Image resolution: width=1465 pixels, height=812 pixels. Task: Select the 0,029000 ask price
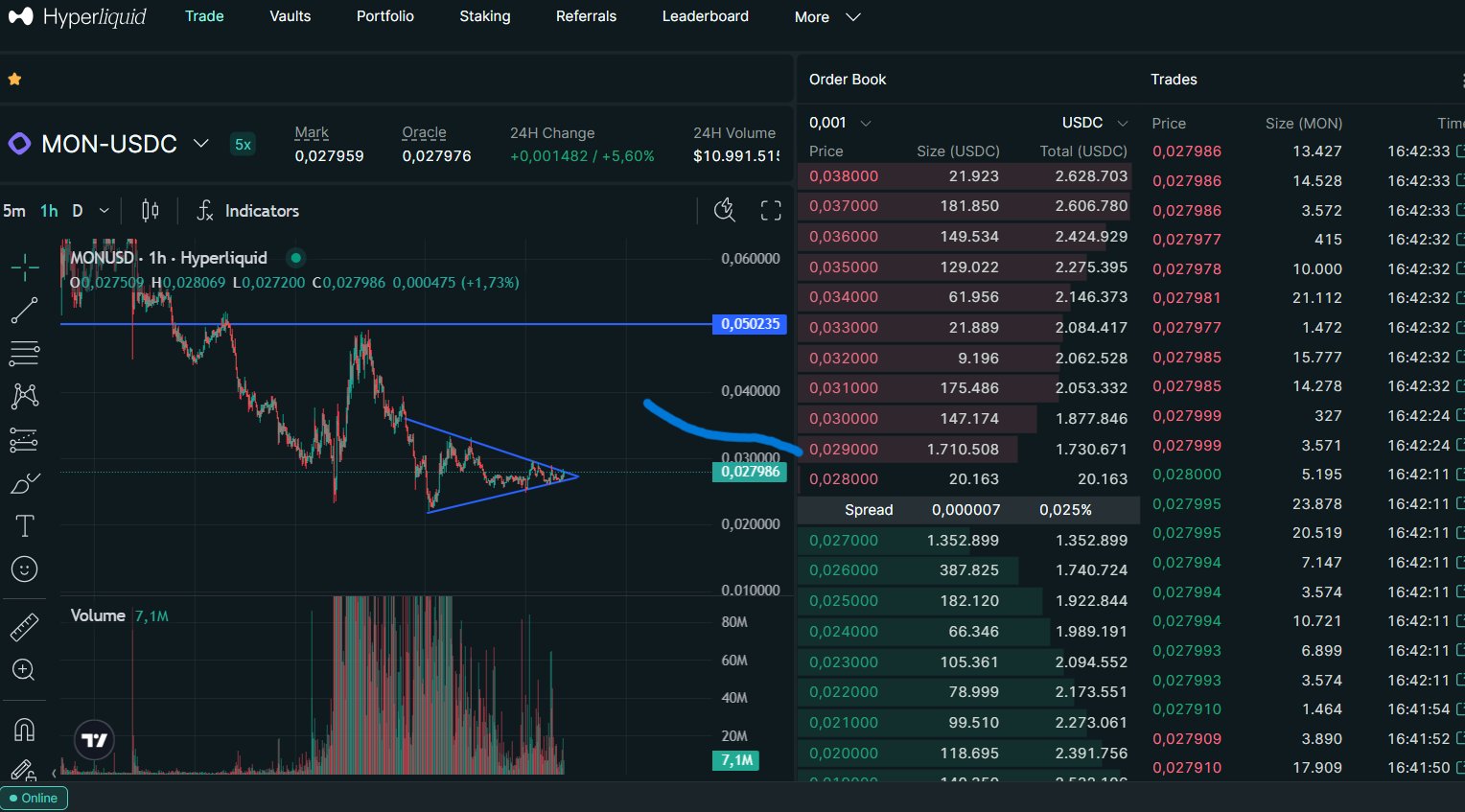click(x=844, y=449)
